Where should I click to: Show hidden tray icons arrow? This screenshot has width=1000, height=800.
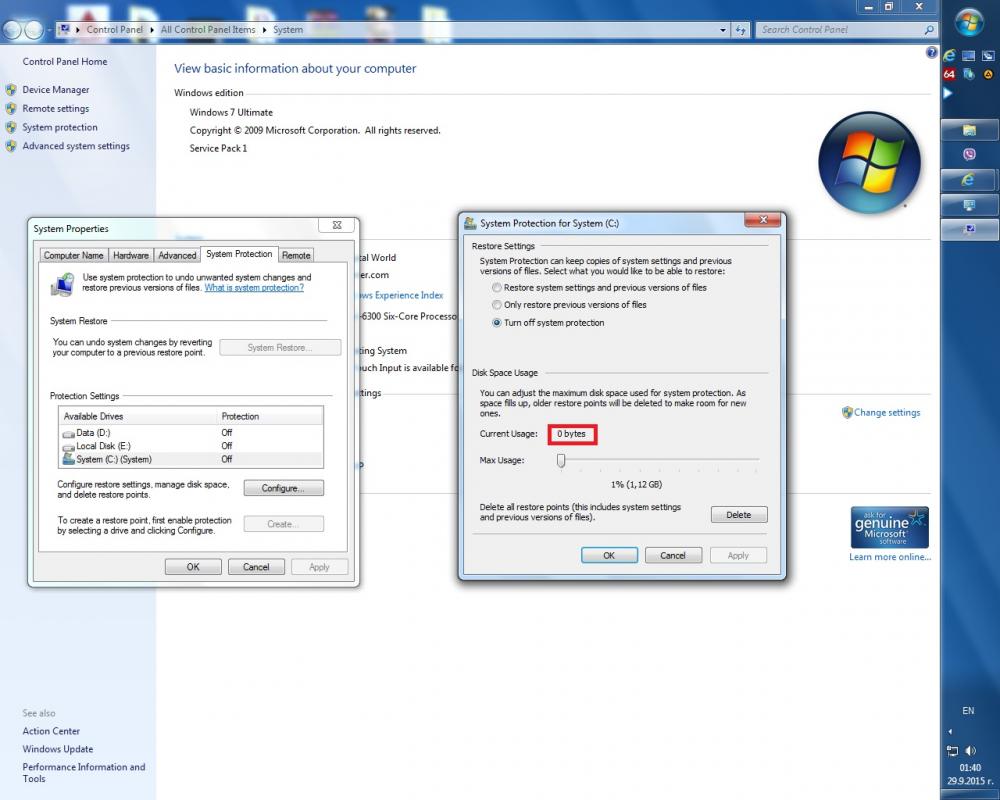950,731
